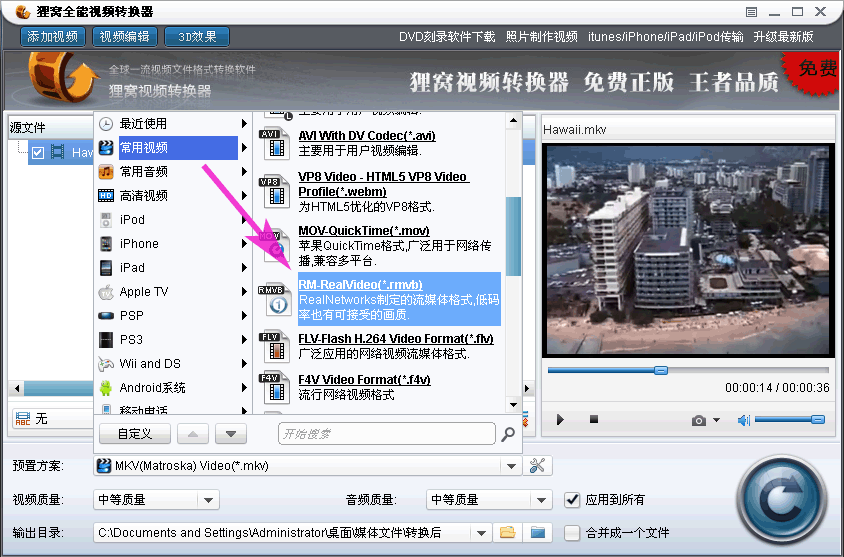The width and height of the screenshot is (844, 557).
Task: Click the 3D效果 button
Action: (197, 37)
